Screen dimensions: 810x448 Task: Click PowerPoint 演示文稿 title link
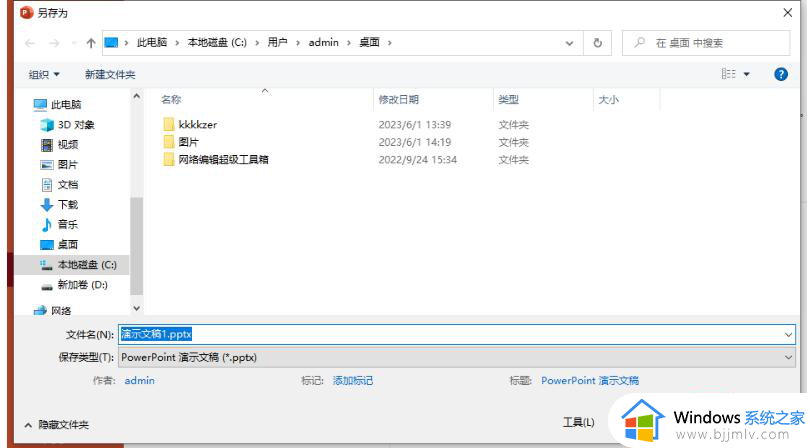click(590, 381)
